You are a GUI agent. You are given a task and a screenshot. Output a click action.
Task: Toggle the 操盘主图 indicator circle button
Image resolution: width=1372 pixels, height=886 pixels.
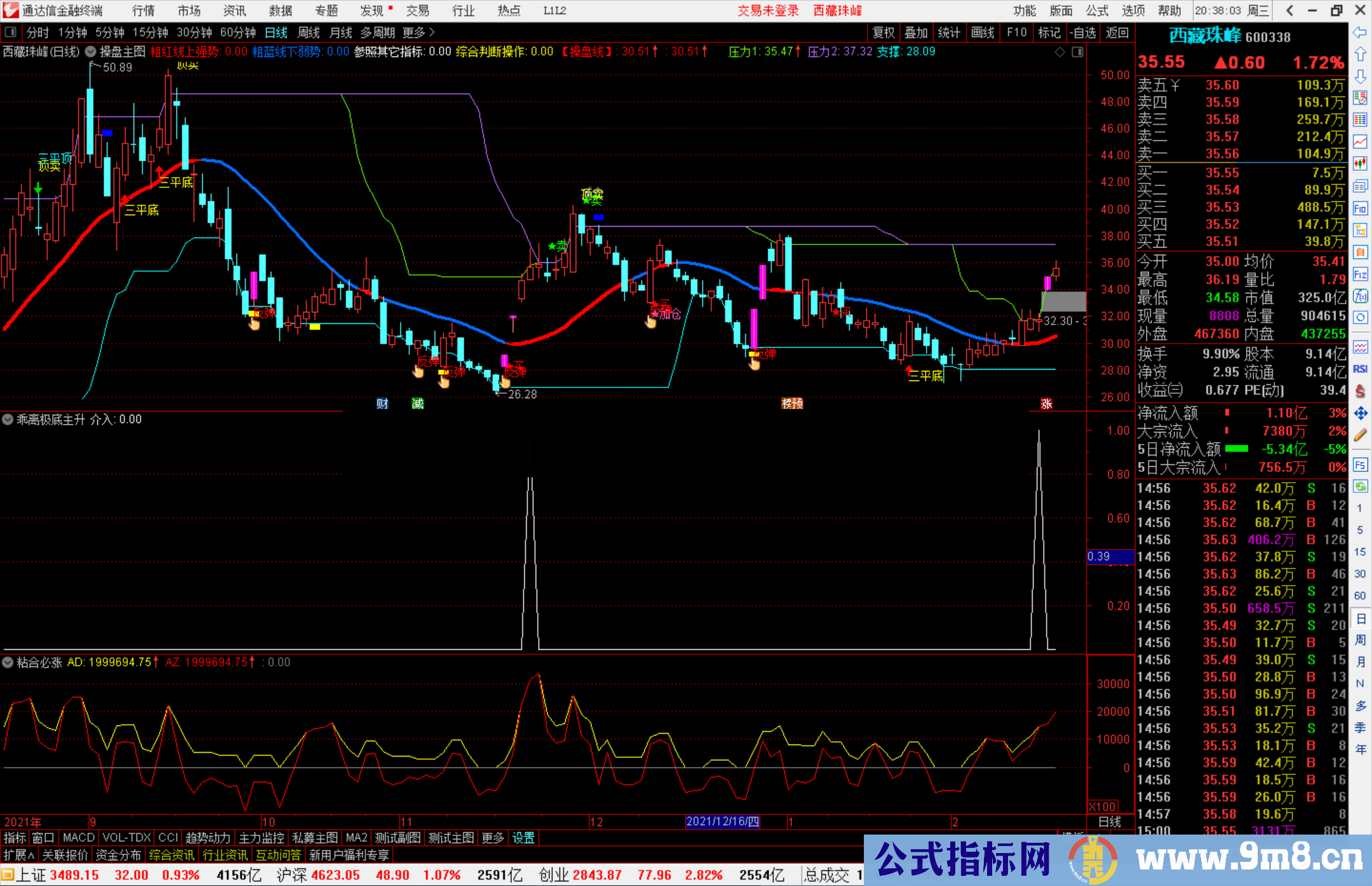(91, 51)
